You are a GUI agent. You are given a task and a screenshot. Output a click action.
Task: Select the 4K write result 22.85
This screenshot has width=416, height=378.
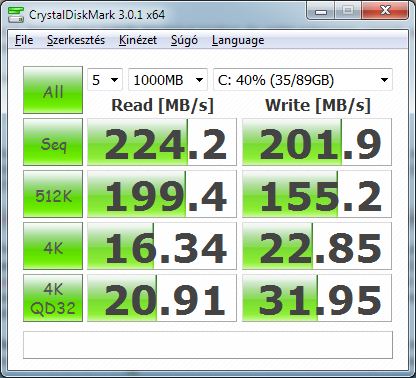click(x=317, y=246)
